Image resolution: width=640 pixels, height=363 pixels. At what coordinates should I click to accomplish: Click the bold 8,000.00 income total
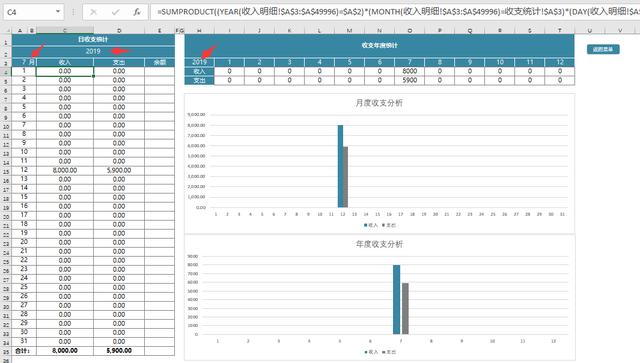click(65, 351)
